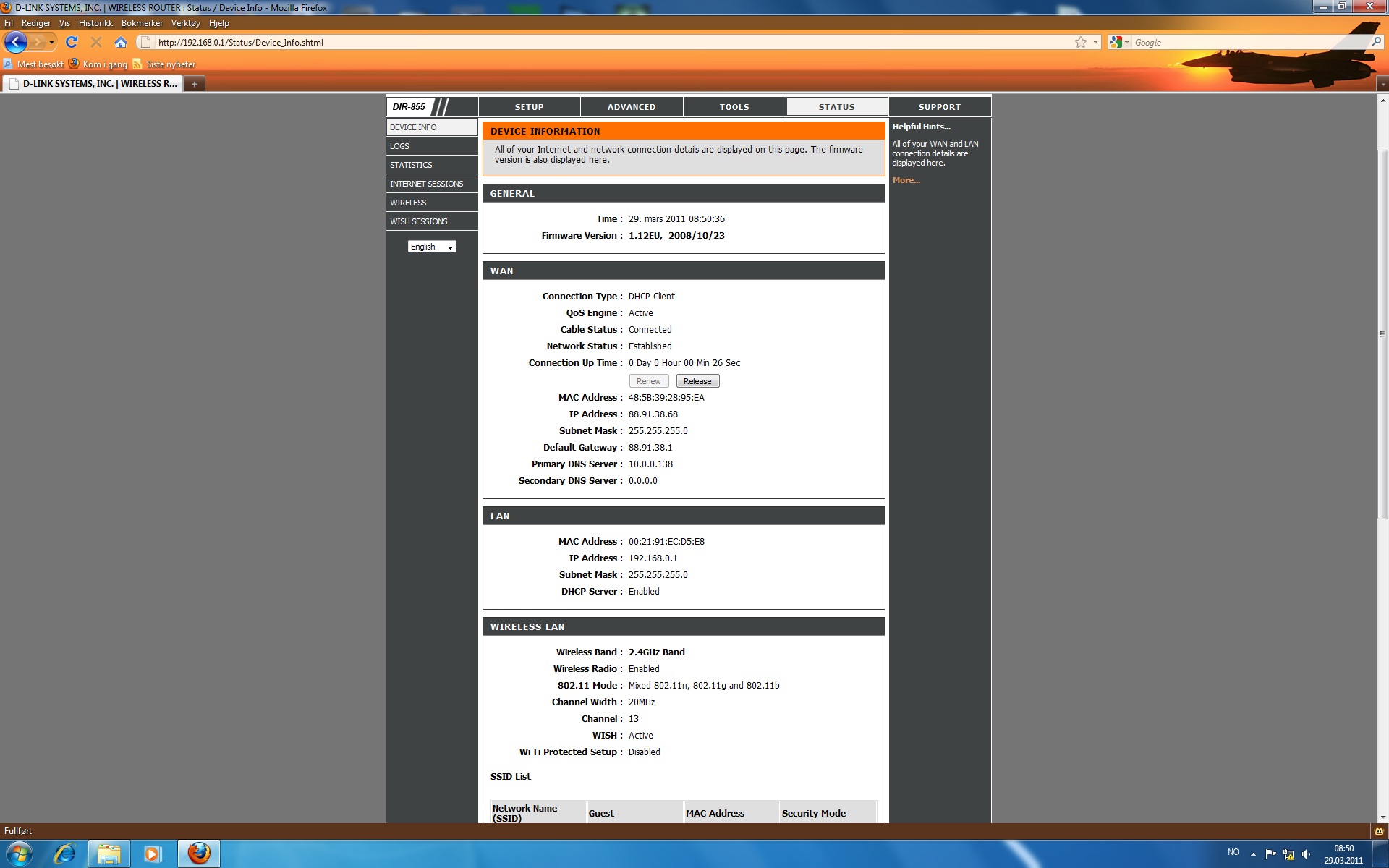The width and height of the screenshot is (1389, 868).
Task: Open the Kom i gang bookmark
Action: [98, 64]
